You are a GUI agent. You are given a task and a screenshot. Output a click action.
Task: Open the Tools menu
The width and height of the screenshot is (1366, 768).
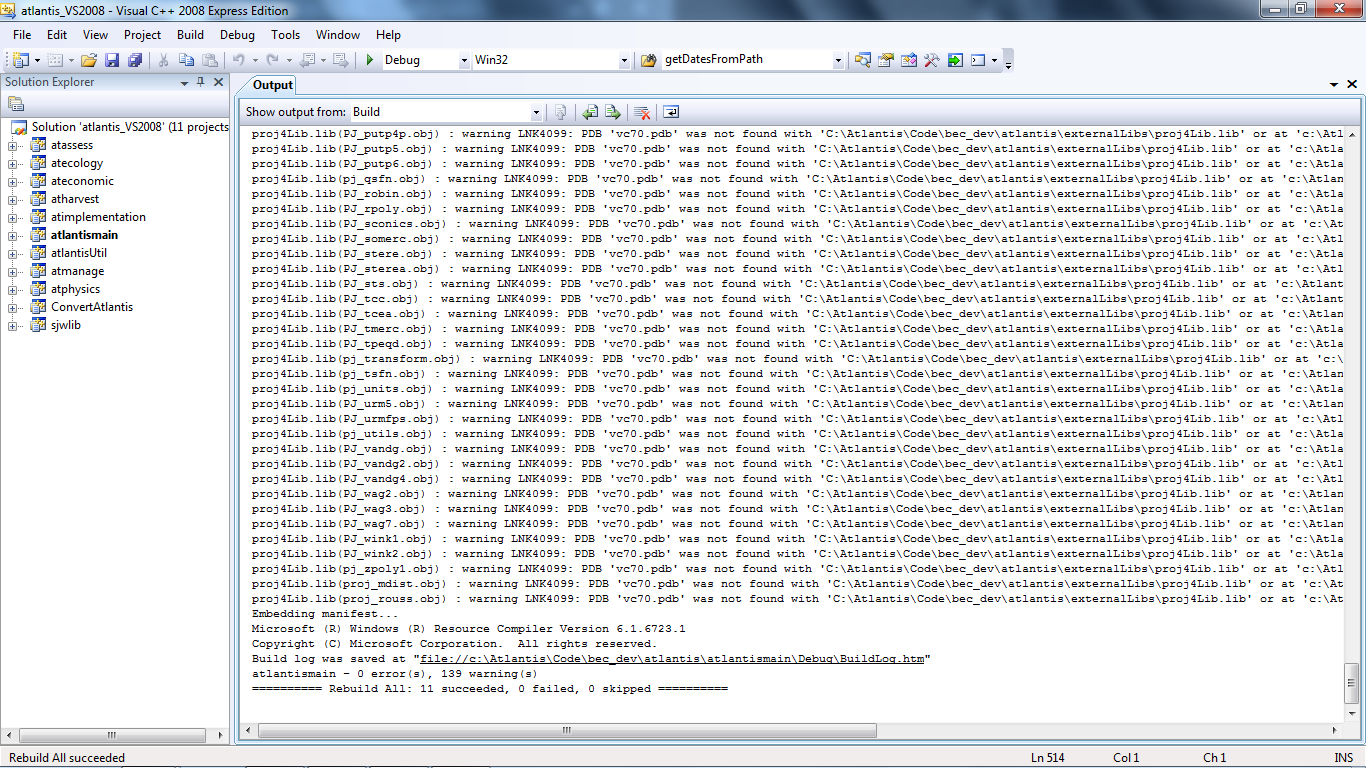pos(285,35)
